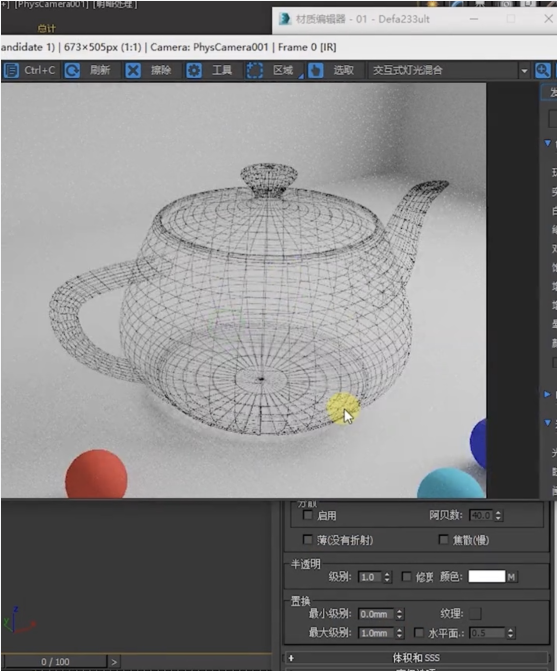Enable the 启用 checkbox
This screenshot has height=671, width=557.
[308, 515]
